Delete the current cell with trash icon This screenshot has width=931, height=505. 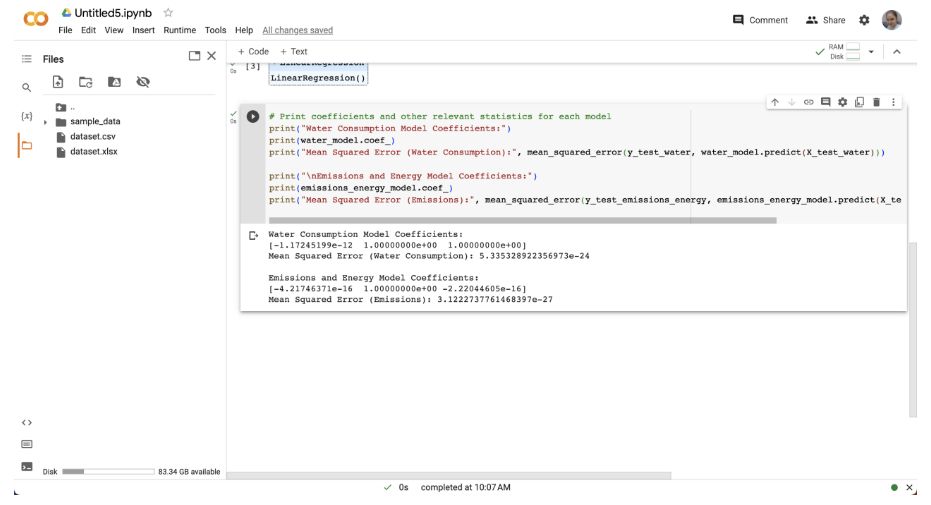click(877, 102)
